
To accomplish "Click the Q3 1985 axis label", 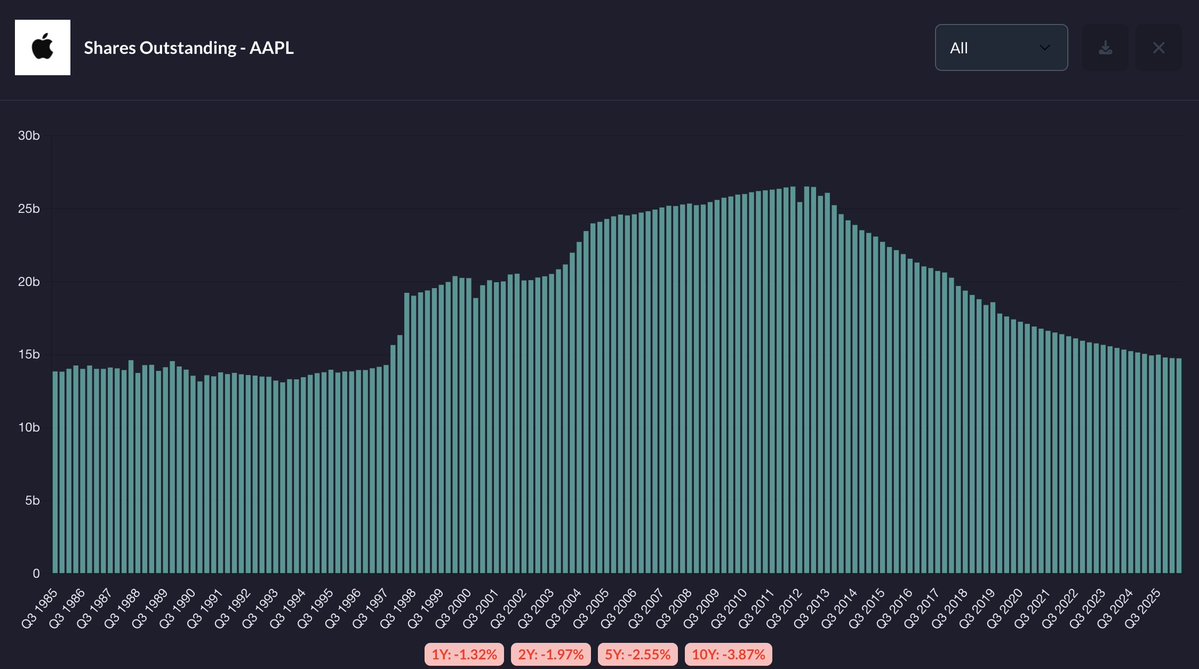I will (40, 609).
